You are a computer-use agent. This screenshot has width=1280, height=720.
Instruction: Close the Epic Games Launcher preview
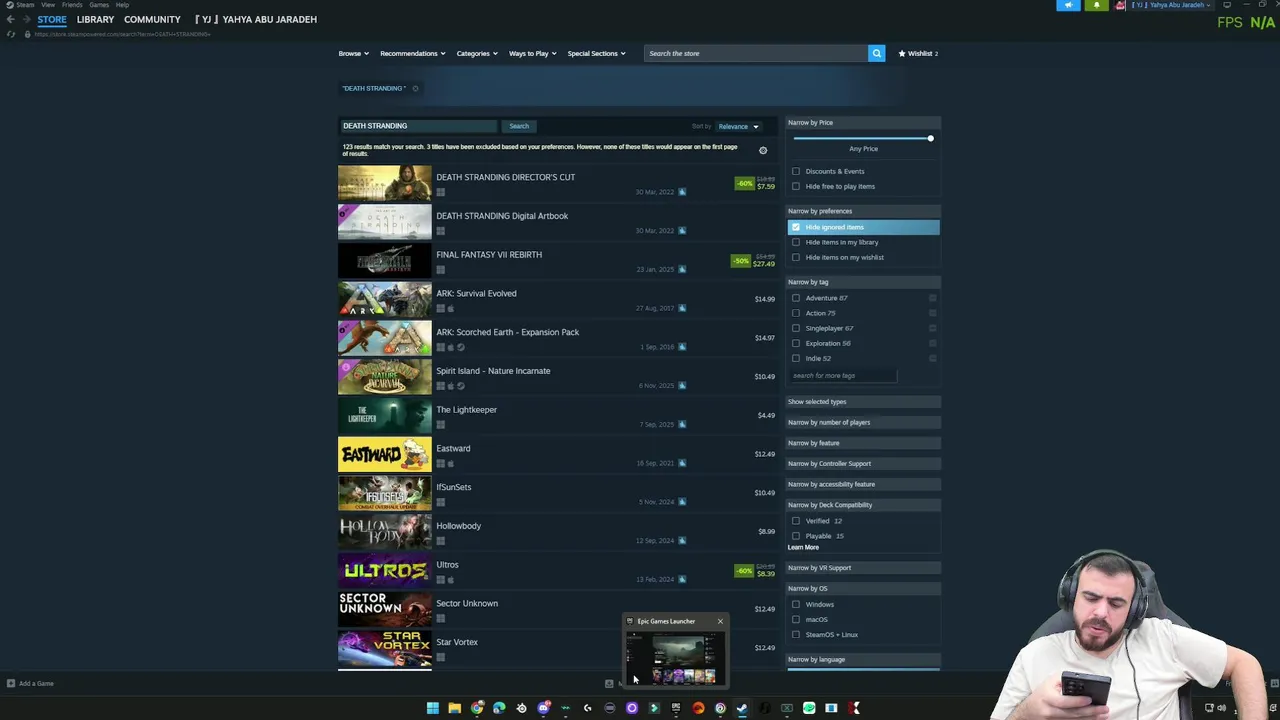pyautogui.click(x=720, y=621)
